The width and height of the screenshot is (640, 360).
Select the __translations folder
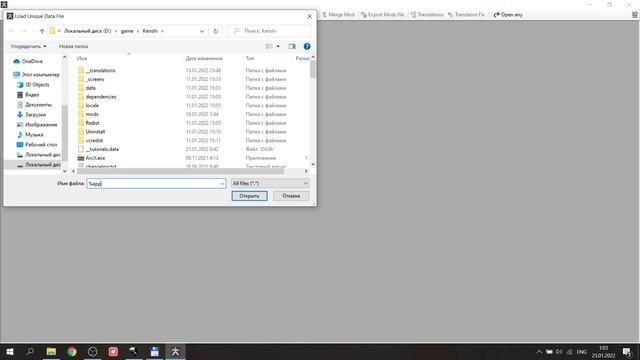100,71
